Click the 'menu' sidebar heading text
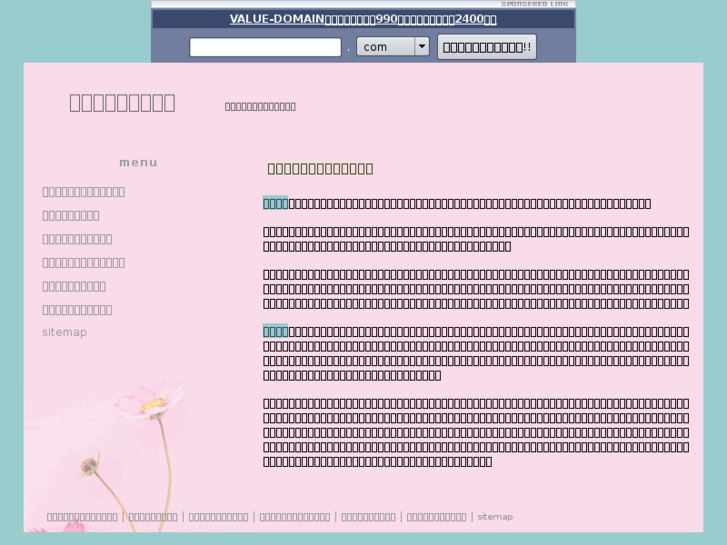Image resolution: width=727 pixels, height=545 pixels. click(x=139, y=162)
